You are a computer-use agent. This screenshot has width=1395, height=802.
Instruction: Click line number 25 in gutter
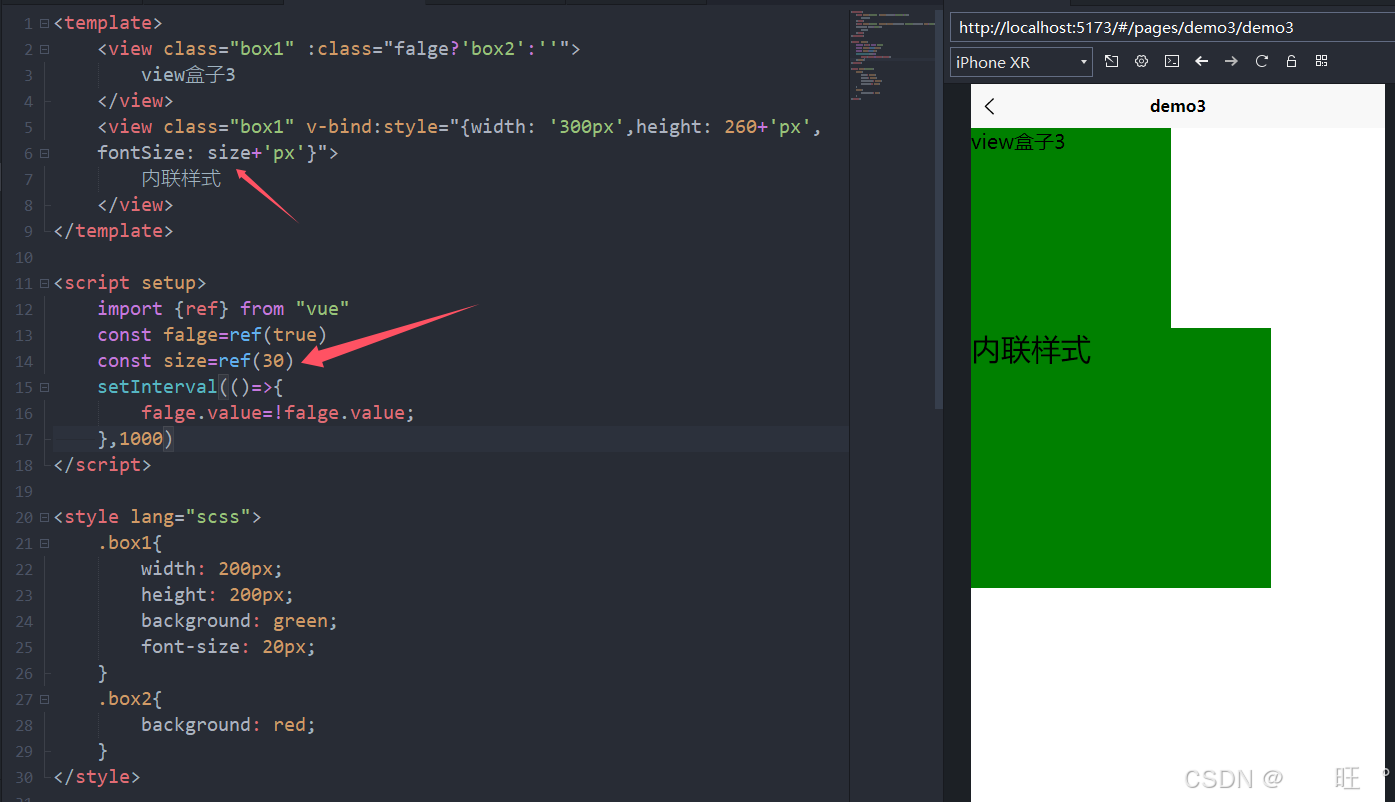click(x=24, y=648)
